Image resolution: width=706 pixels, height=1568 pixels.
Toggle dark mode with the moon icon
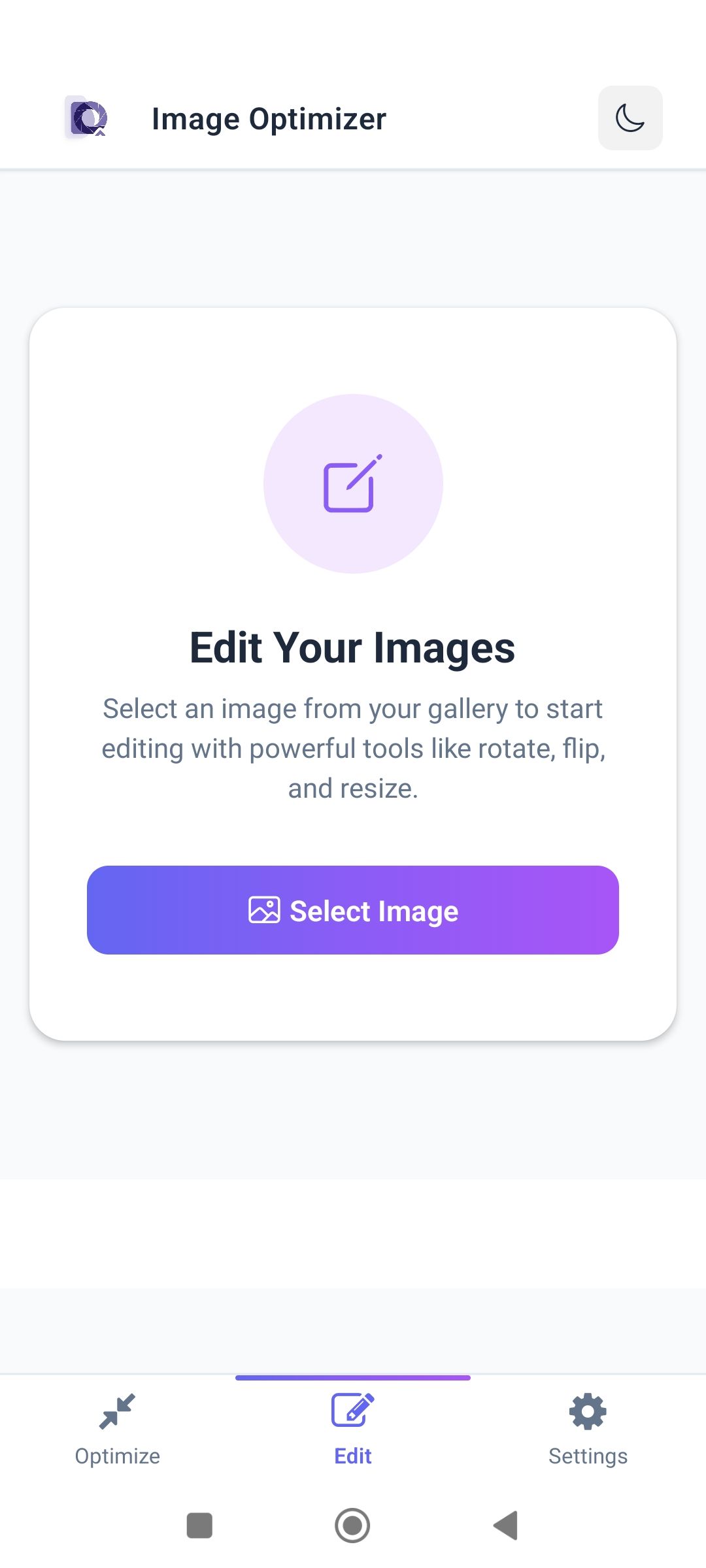(630, 118)
